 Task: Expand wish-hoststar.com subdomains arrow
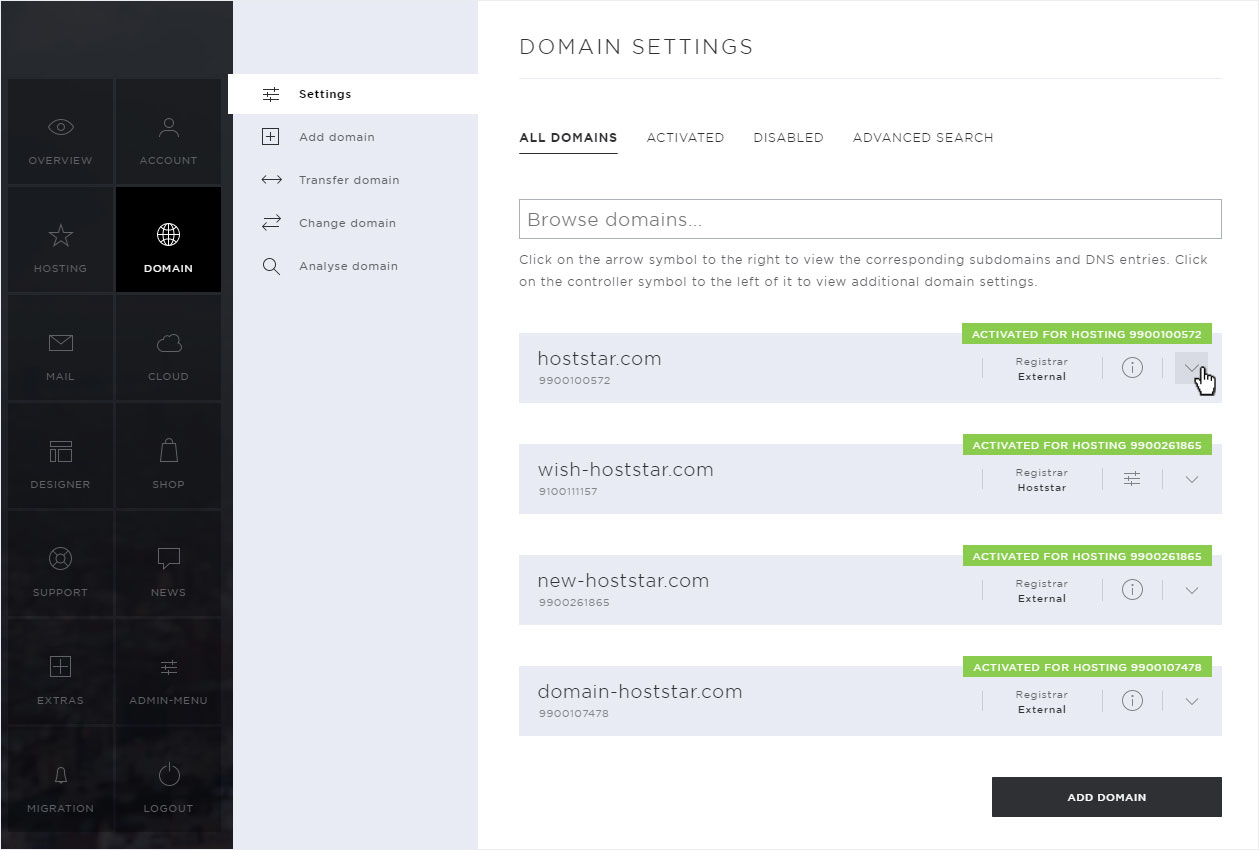click(x=1191, y=479)
